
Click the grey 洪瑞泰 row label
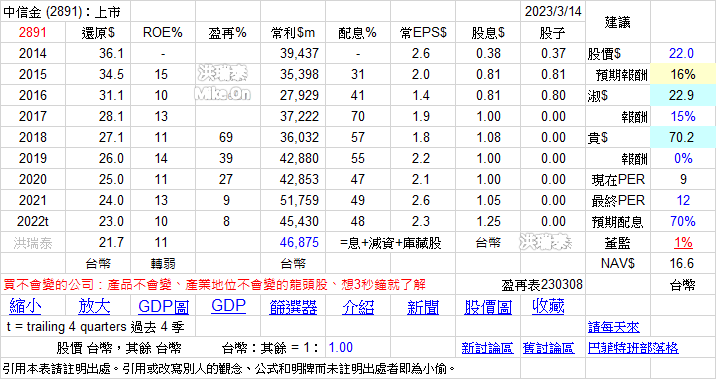[32, 243]
